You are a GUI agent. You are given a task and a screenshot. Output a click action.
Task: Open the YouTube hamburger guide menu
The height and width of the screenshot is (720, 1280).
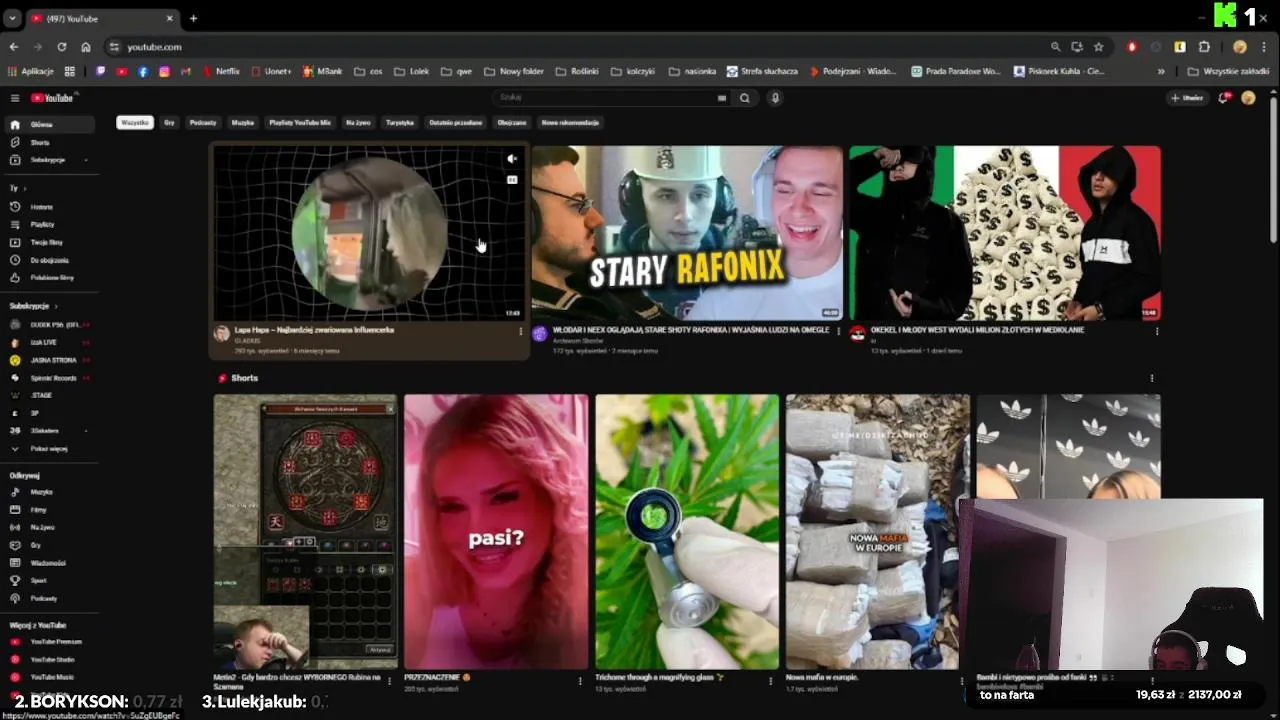[15, 98]
